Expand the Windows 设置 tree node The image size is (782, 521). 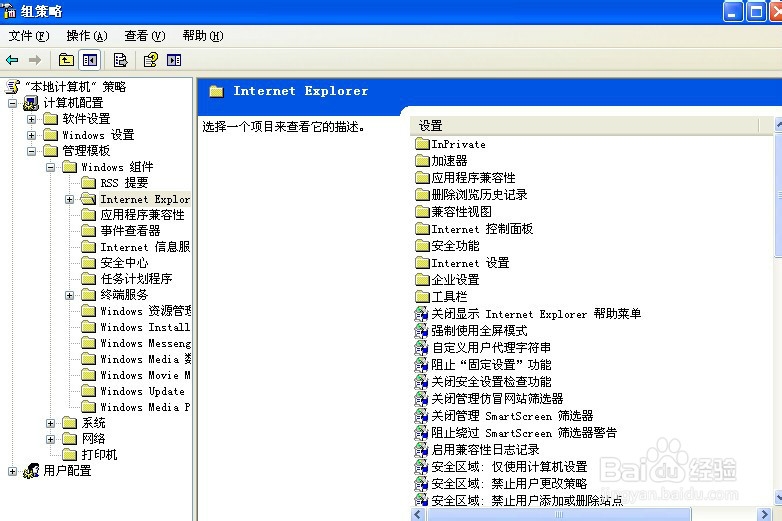point(31,135)
